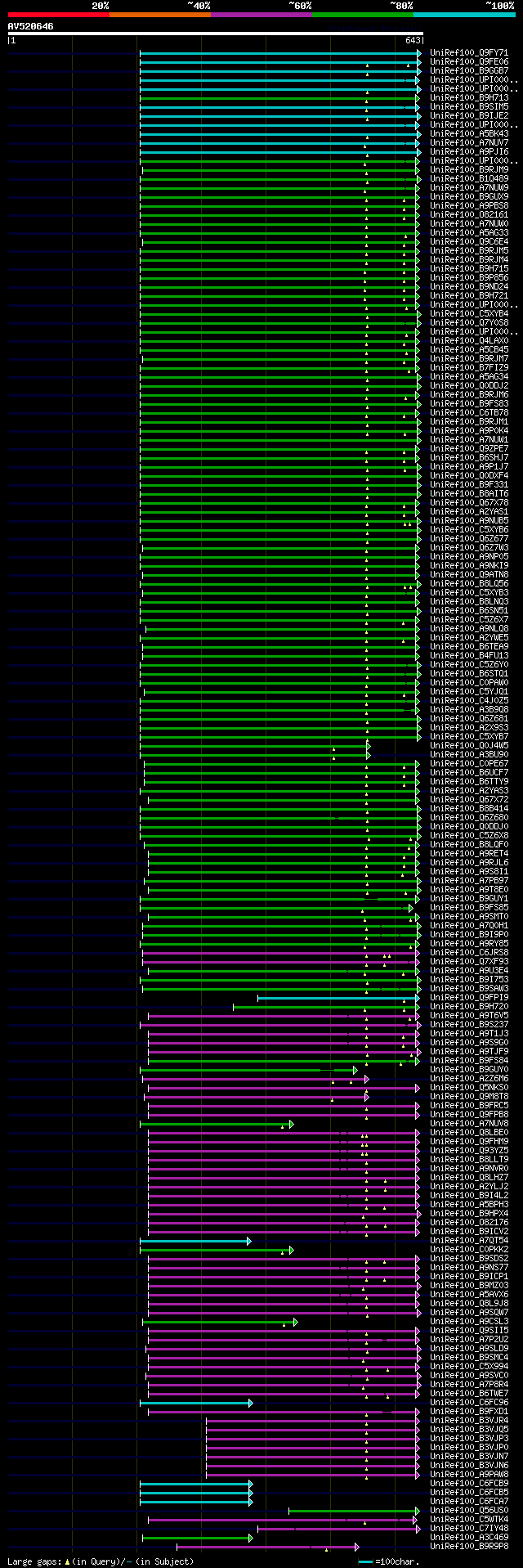Click the =100char. scale legend
The height and width of the screenshot is (1568, 523).
tap(391, 1561)
